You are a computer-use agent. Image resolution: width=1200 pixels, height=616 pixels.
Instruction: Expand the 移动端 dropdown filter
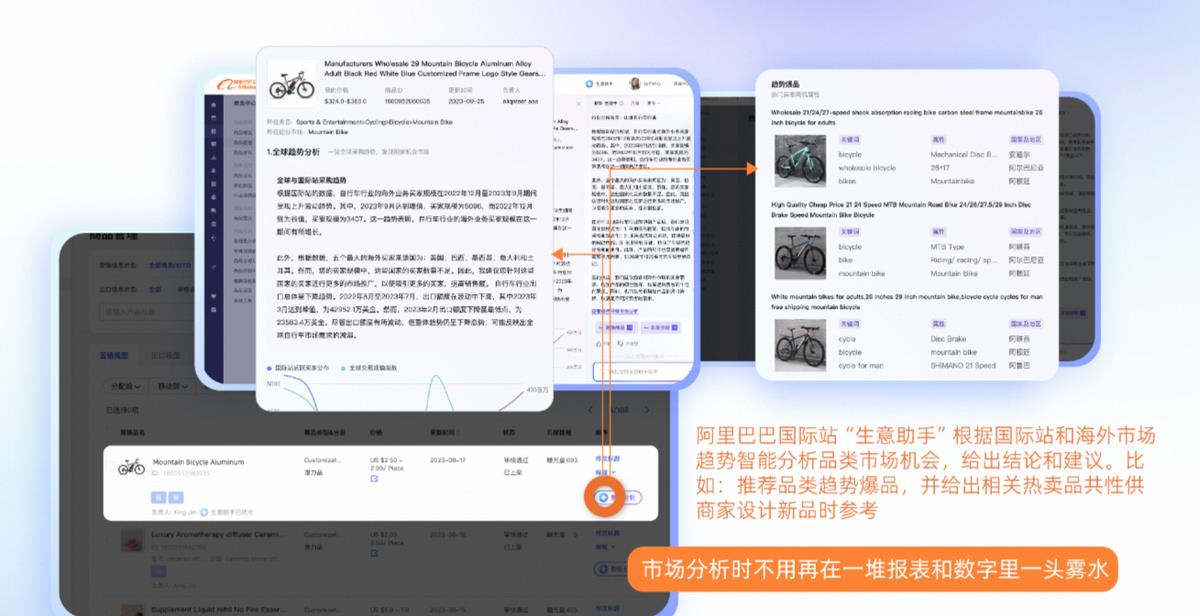[173, 387]
